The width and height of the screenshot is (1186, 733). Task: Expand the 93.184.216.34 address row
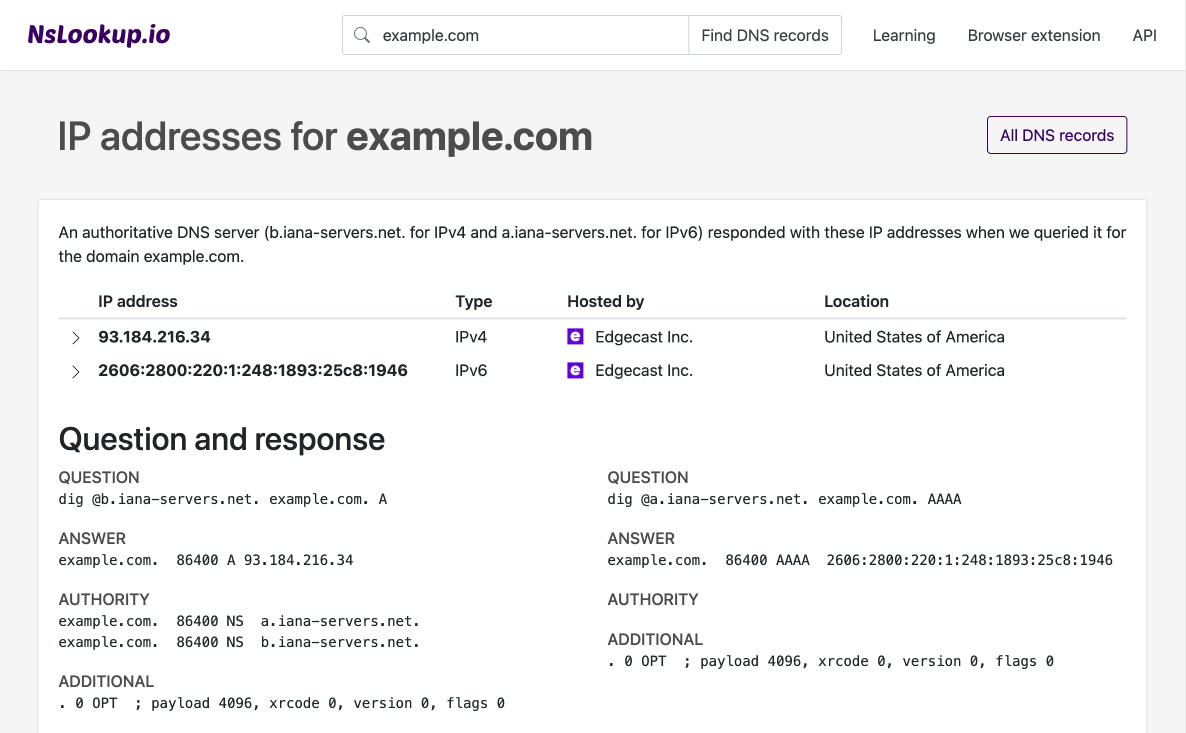[75, 338]
